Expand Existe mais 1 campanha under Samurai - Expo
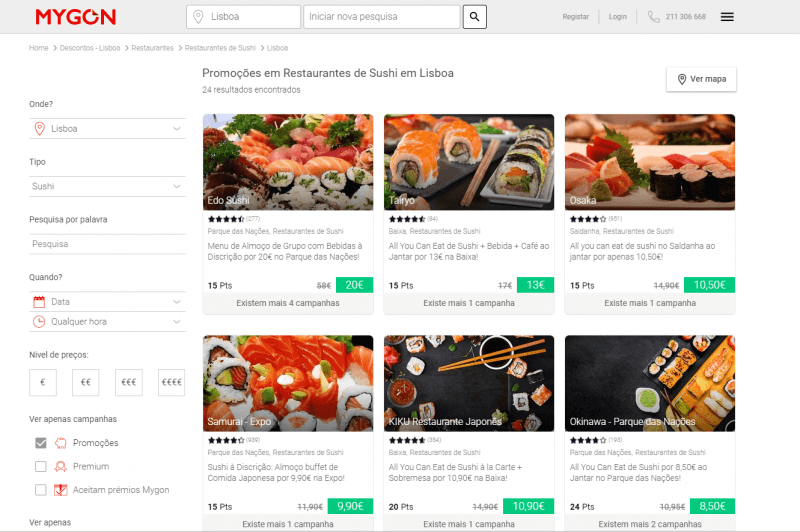Screen dimensions: 800x532 (x=288, y=524)
